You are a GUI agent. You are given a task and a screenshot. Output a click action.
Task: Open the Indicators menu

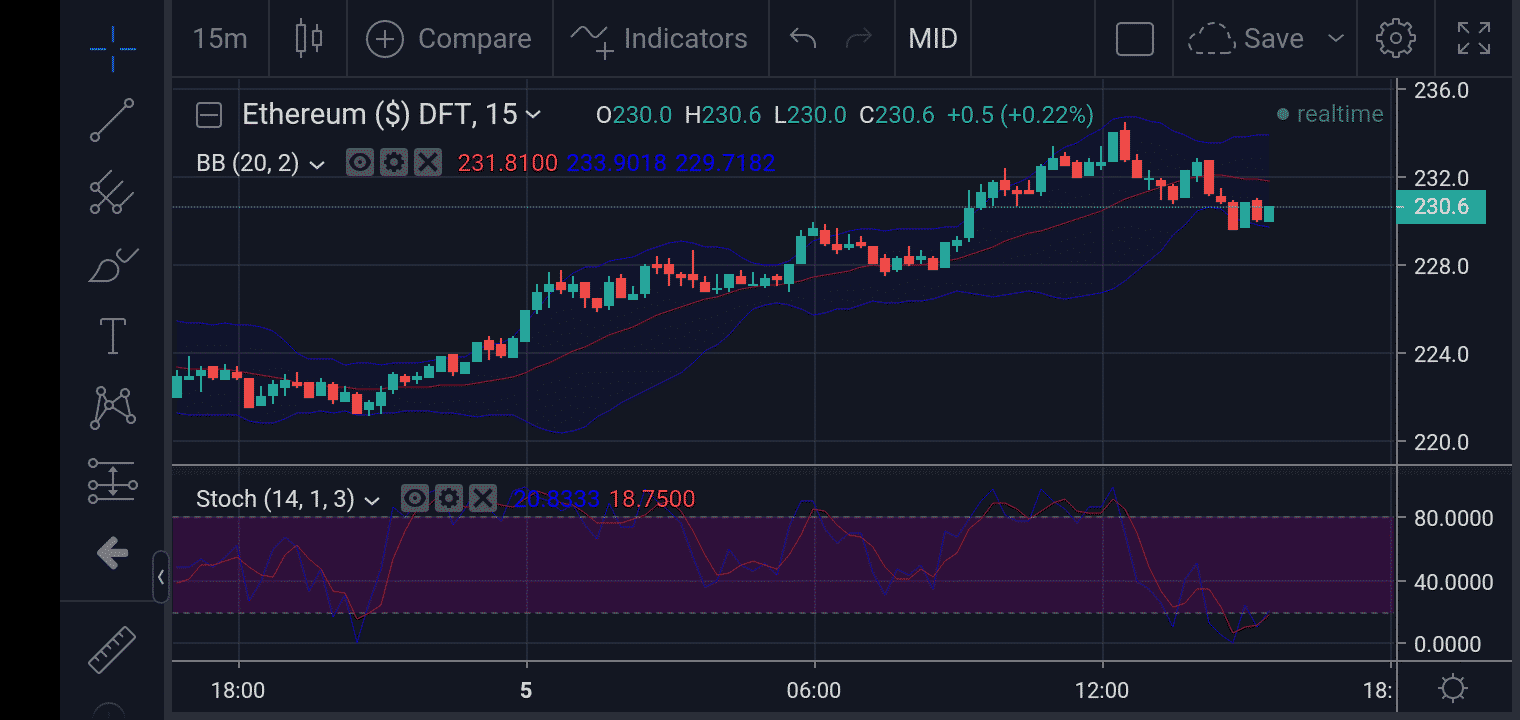pyautogui.click(x=659, y=39)
